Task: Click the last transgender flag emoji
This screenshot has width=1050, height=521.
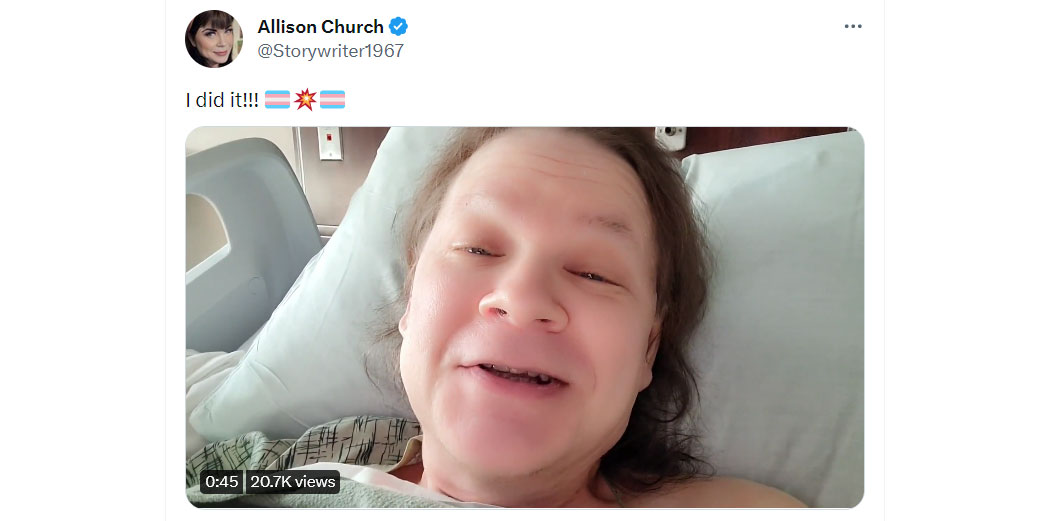Action: point(332,100)
